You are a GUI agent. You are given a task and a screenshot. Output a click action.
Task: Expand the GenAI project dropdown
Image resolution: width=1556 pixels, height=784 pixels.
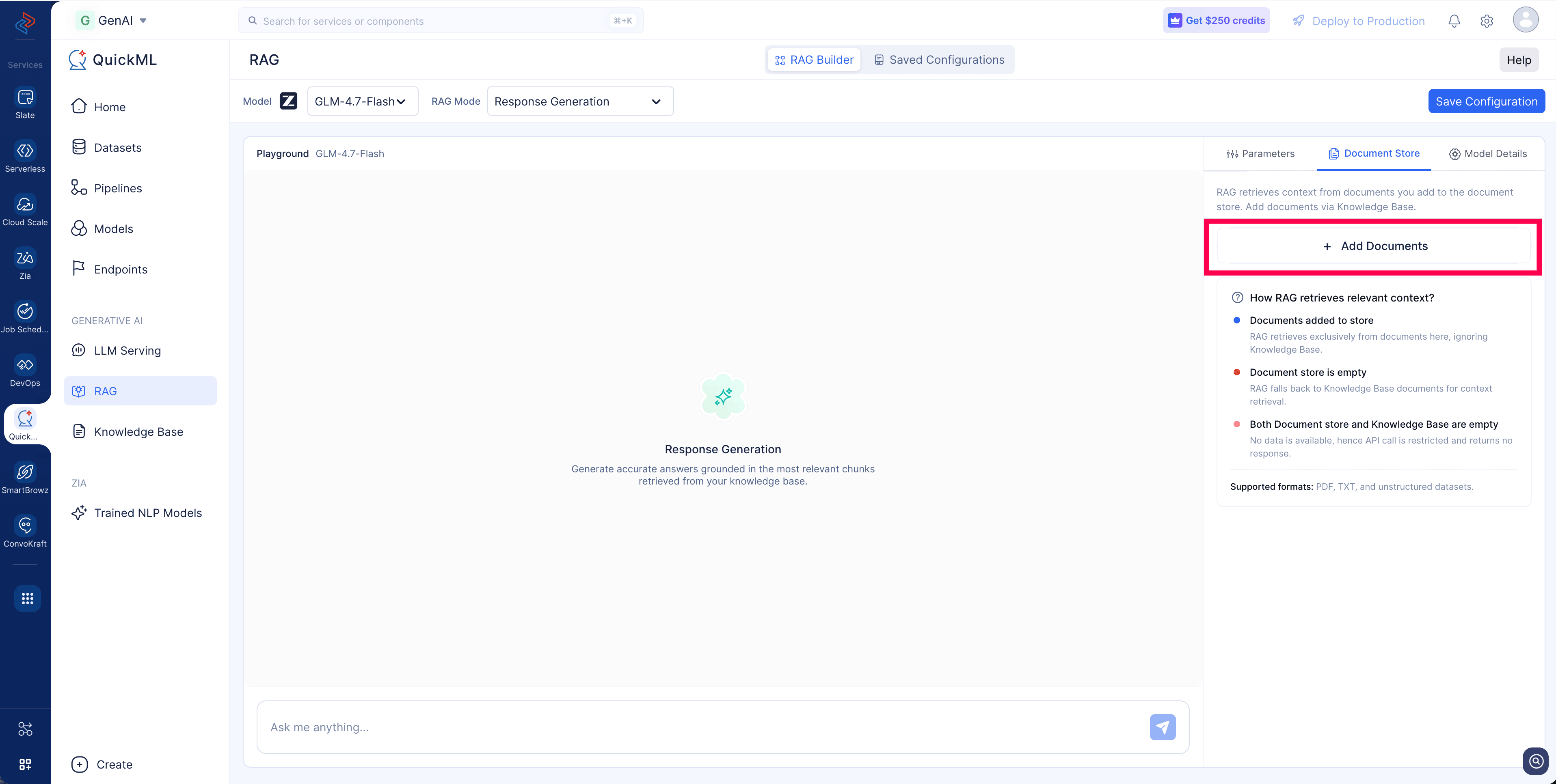point(112,21)
